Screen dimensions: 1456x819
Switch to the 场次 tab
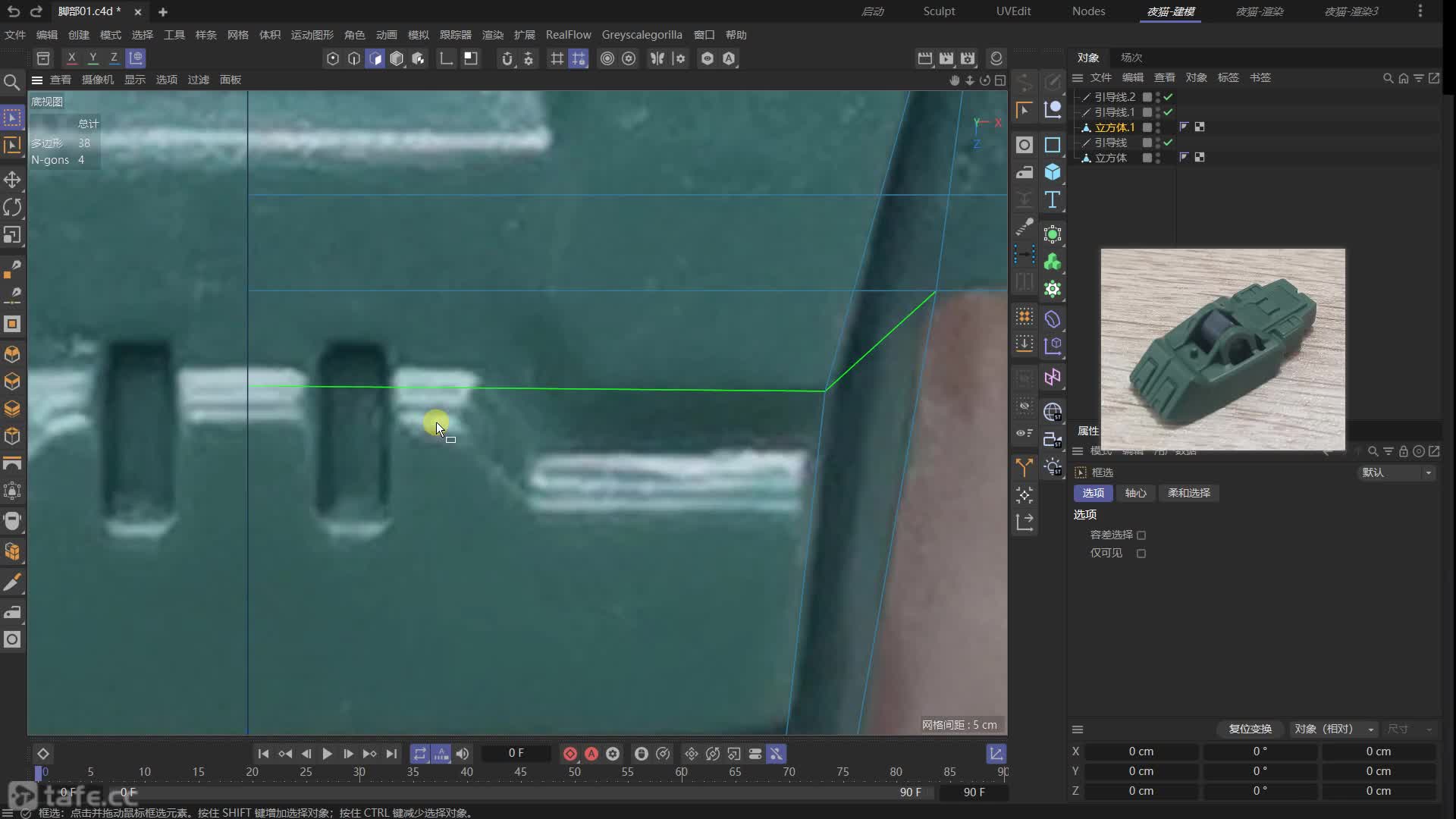point(1131,58)
